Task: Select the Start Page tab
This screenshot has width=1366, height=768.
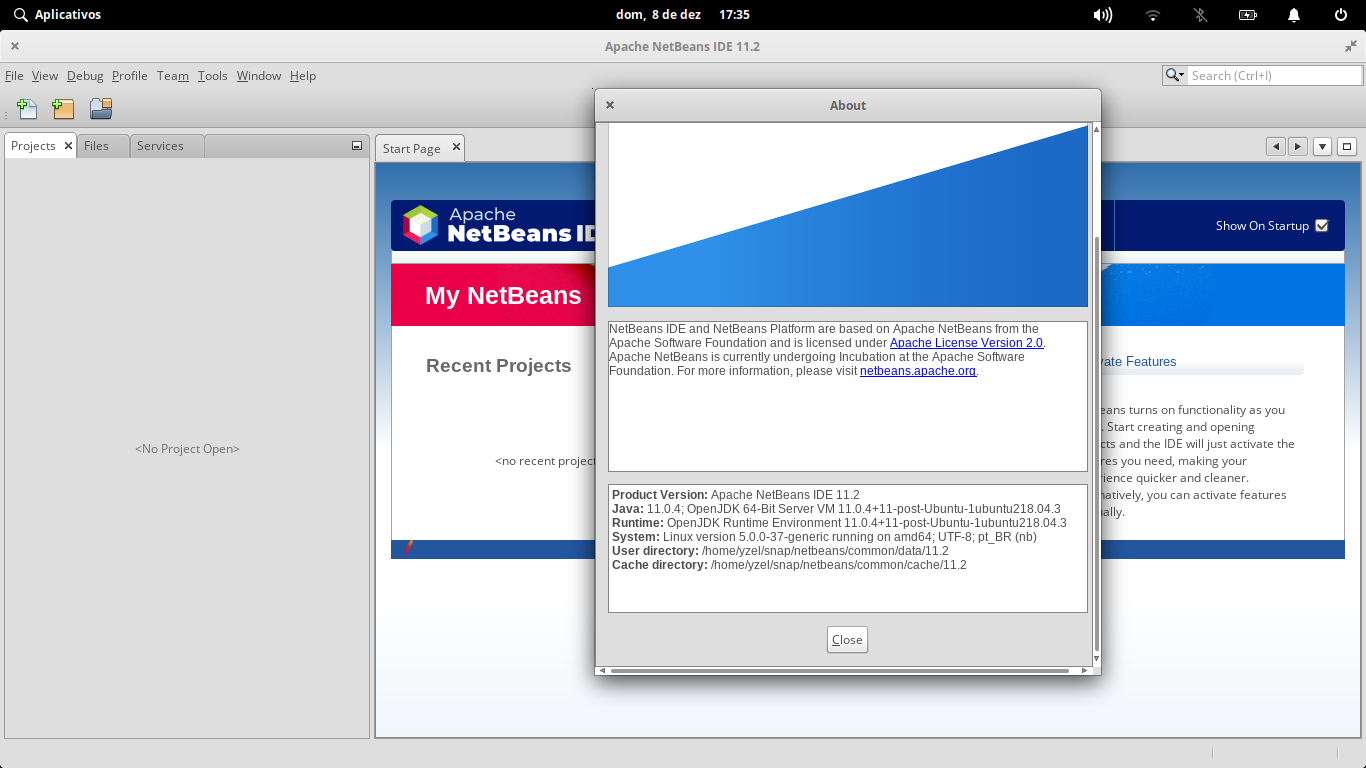Action: click(x=412, y=147)
